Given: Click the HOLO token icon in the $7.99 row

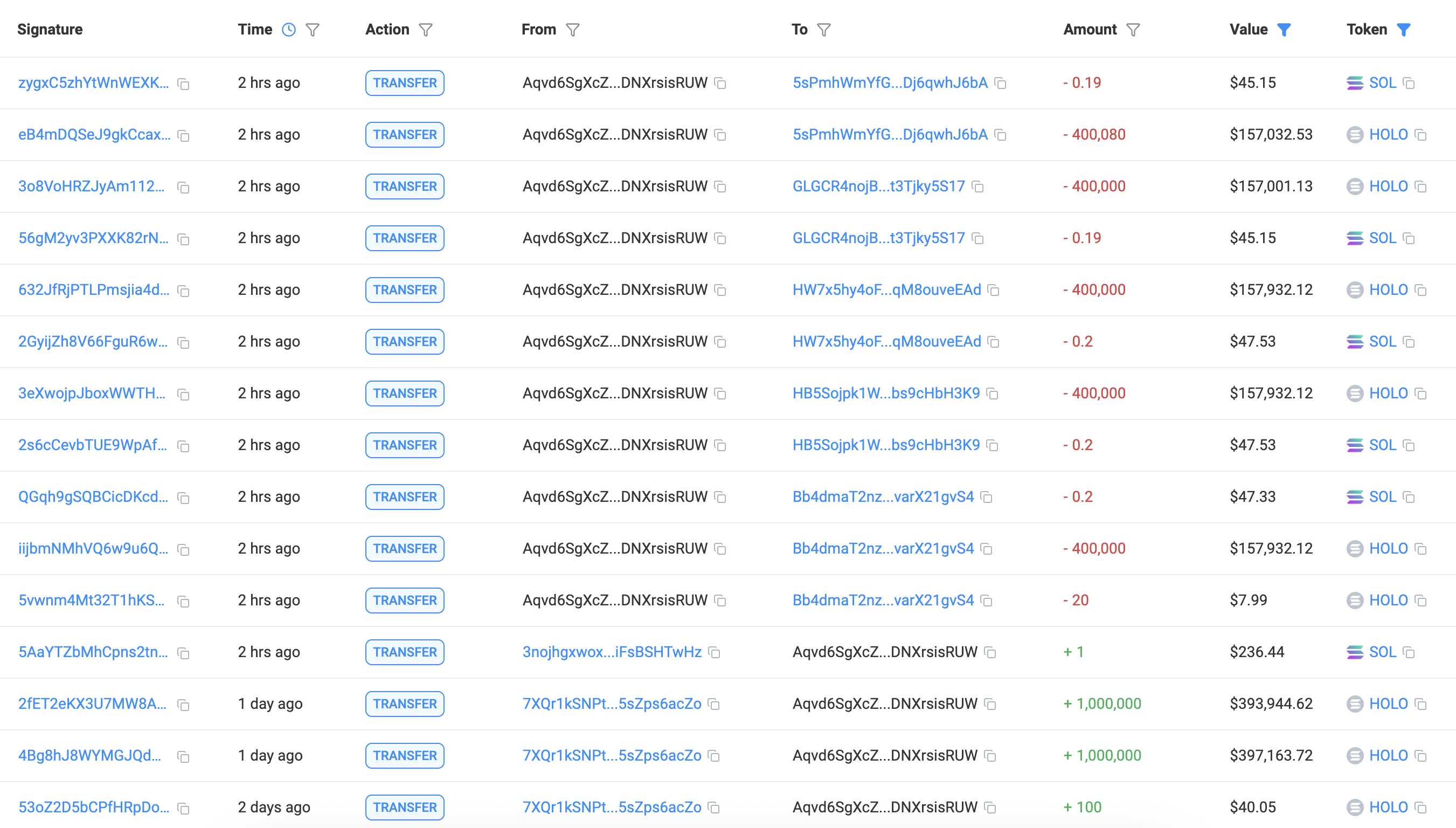Looking at the screenshot, I should click(x=1355, y=601).
